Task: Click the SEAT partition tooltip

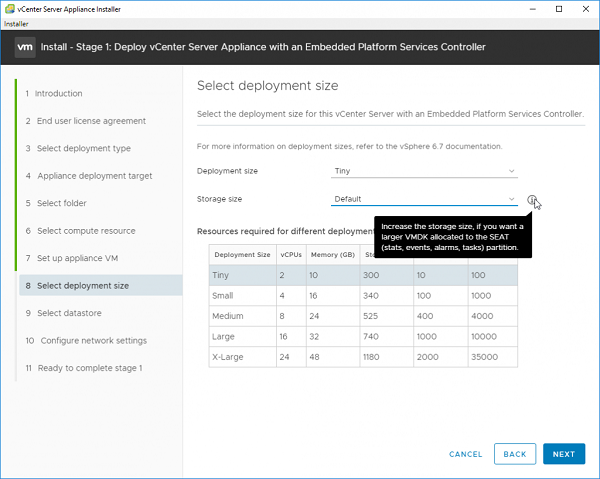Action: tap(453, 237)
